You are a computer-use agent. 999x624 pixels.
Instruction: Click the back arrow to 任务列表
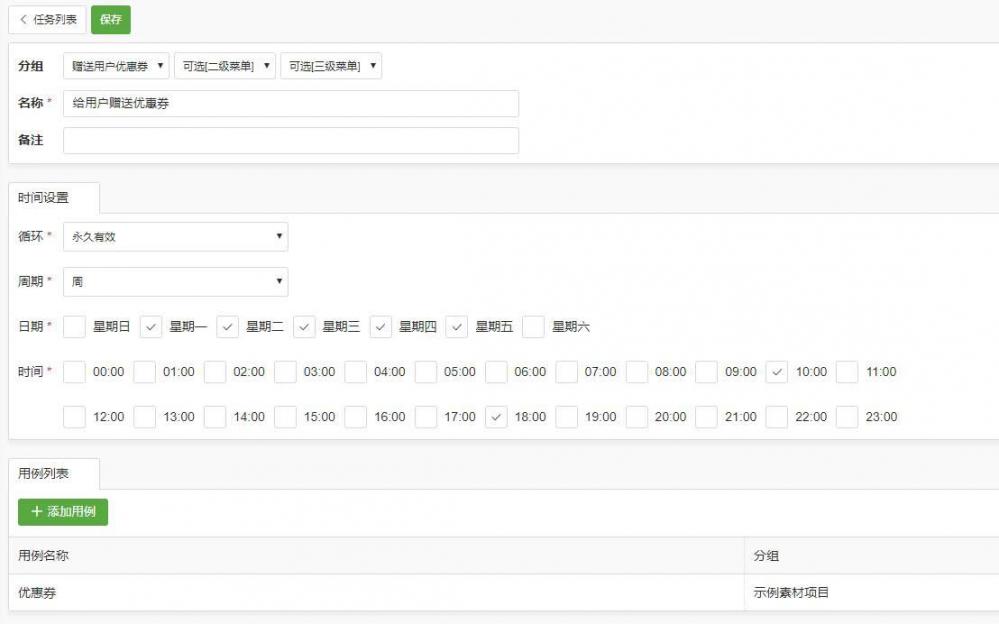(24, 19)
